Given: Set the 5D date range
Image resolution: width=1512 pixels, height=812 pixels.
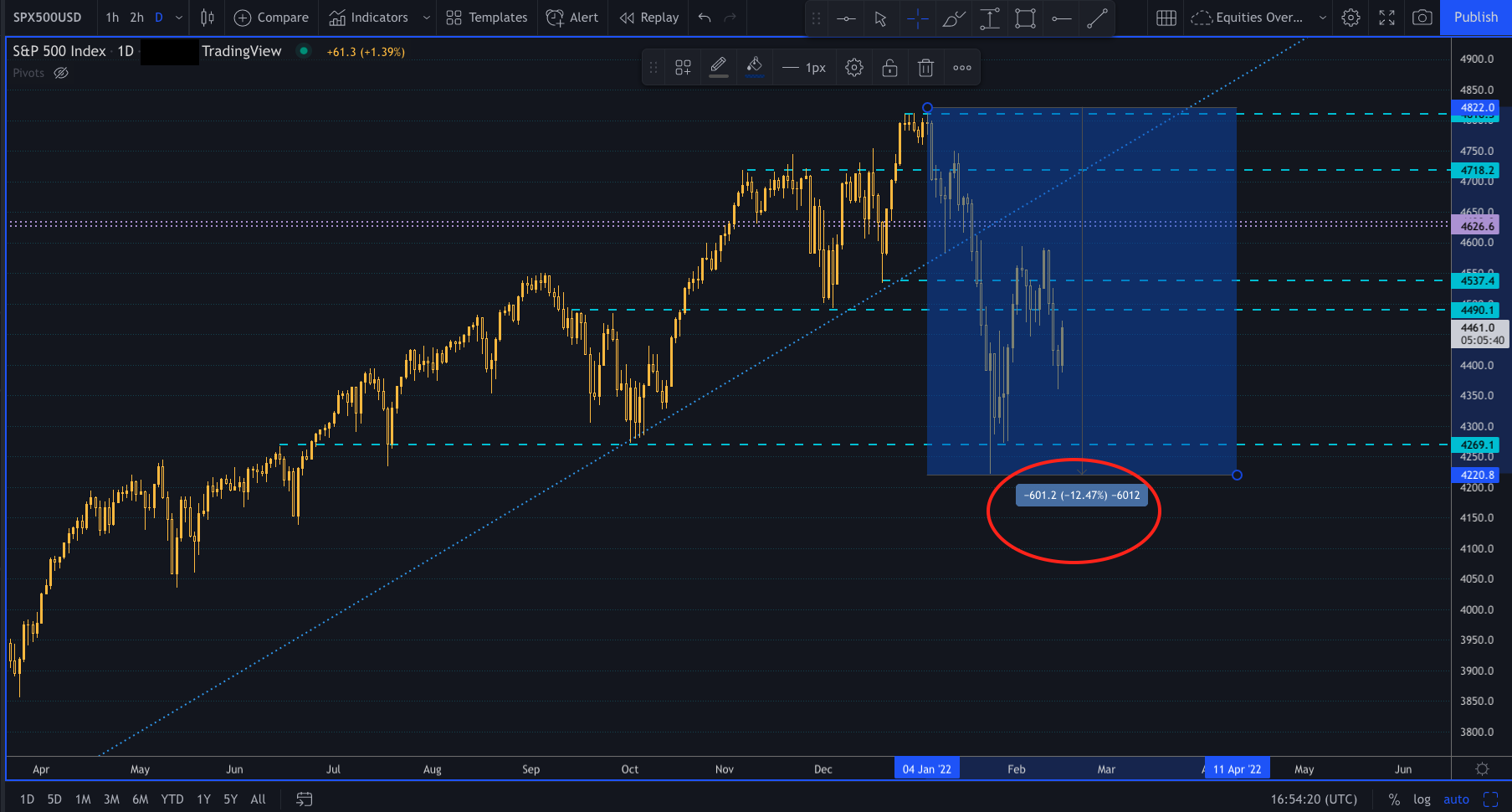Looking at the screenshot, I should [54, 799].
